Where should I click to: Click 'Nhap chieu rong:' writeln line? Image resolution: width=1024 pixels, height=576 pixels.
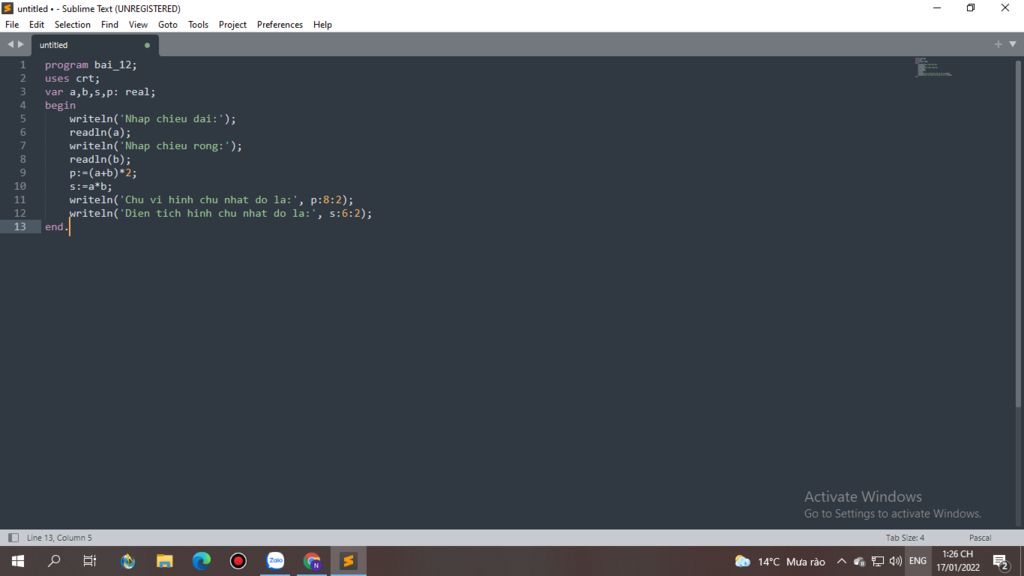pyautogui.click(x=155, y=146)
